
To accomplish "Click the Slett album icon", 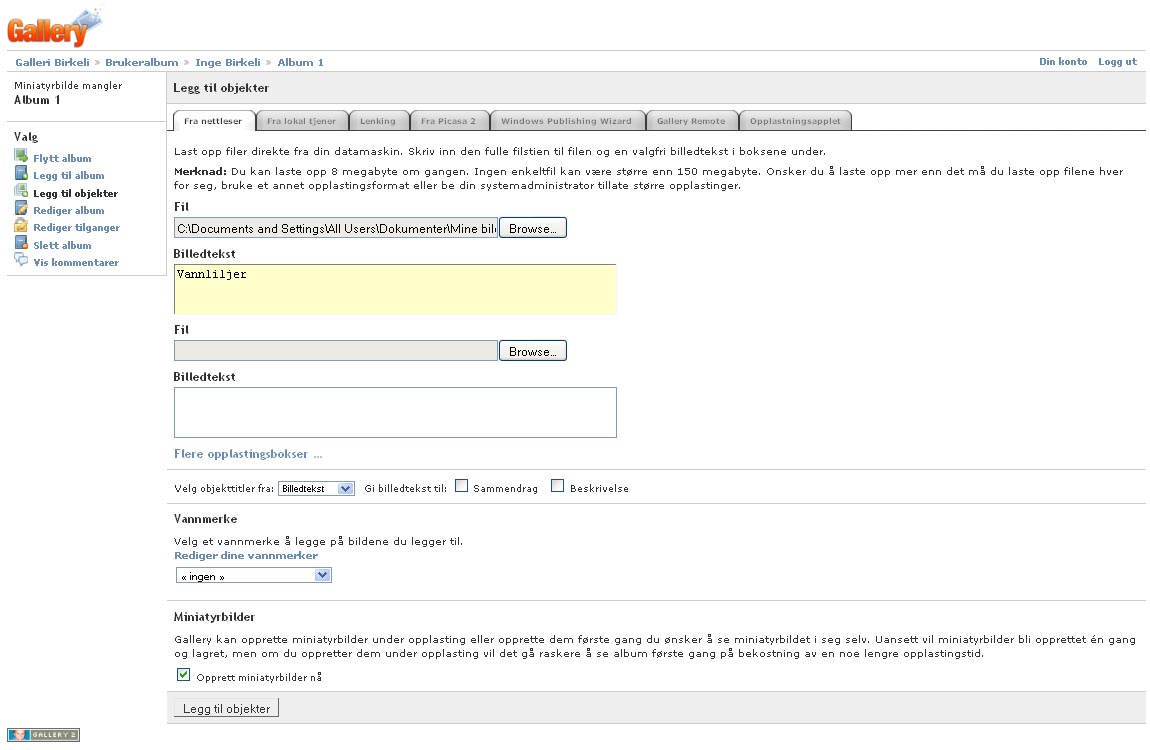I will pyautogui.click(x=21, y=244).
